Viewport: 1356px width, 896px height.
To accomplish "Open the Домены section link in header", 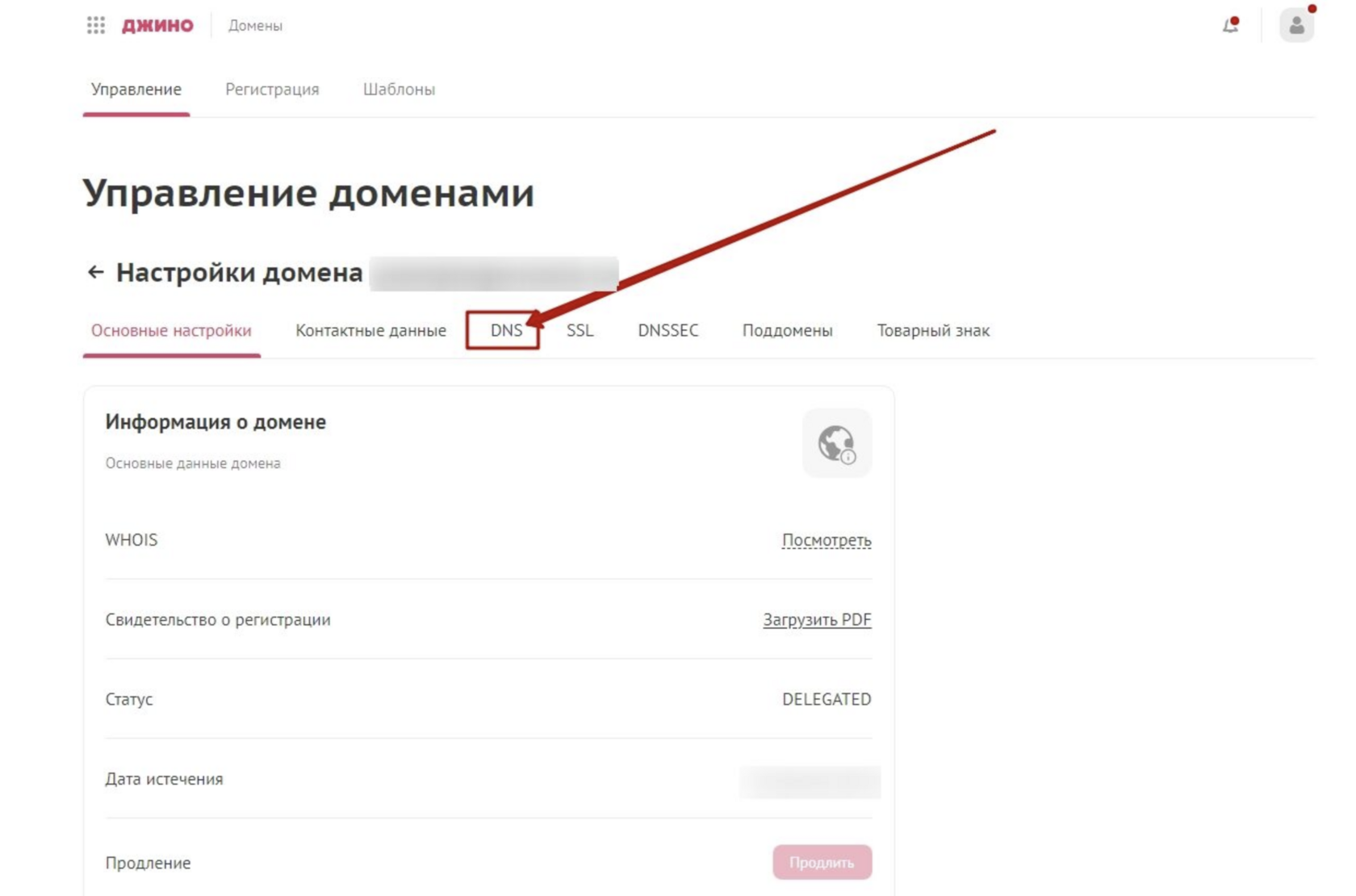I will point(255,26).
